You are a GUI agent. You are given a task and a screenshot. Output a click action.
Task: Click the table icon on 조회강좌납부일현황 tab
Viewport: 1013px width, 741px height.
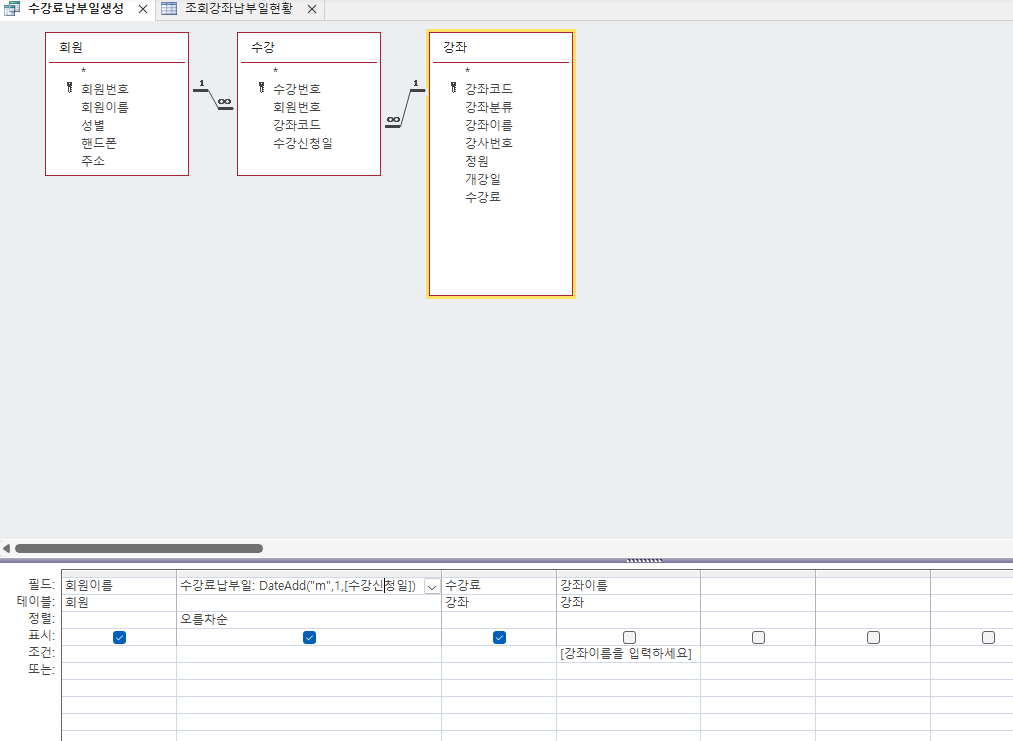pos(169,9)
